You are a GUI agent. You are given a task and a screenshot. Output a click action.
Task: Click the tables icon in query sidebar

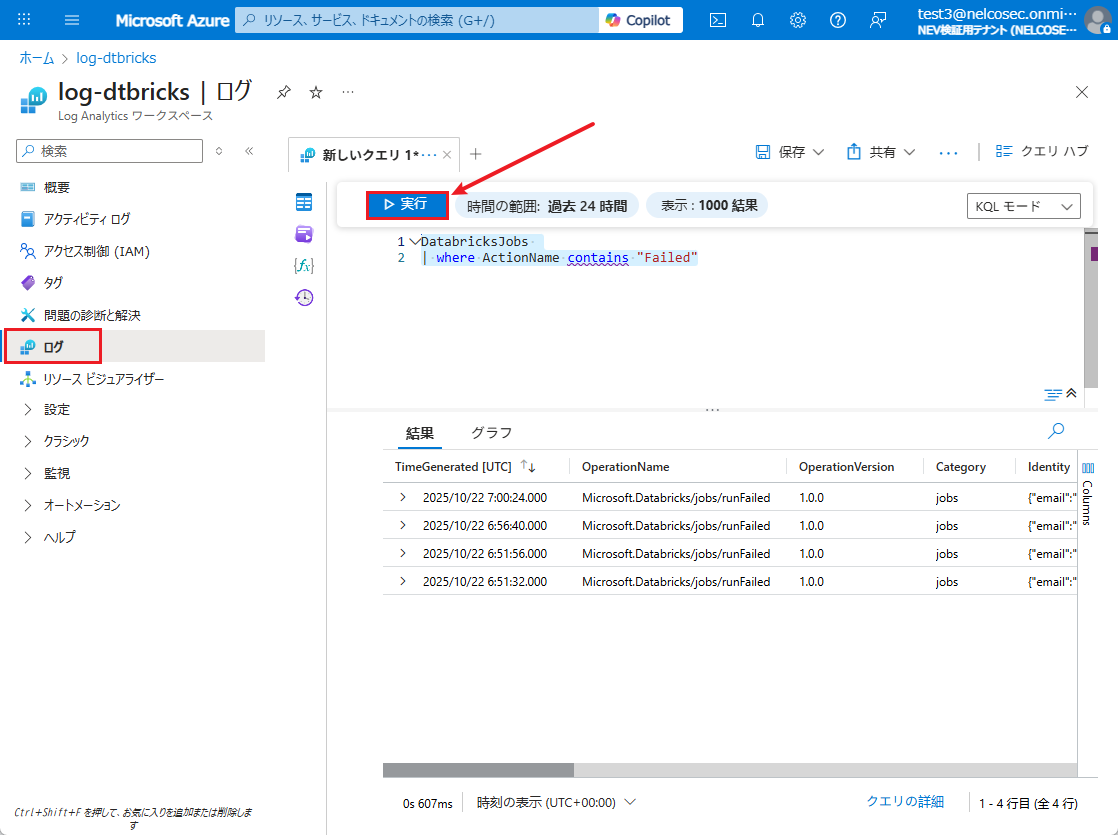(304, 203)
